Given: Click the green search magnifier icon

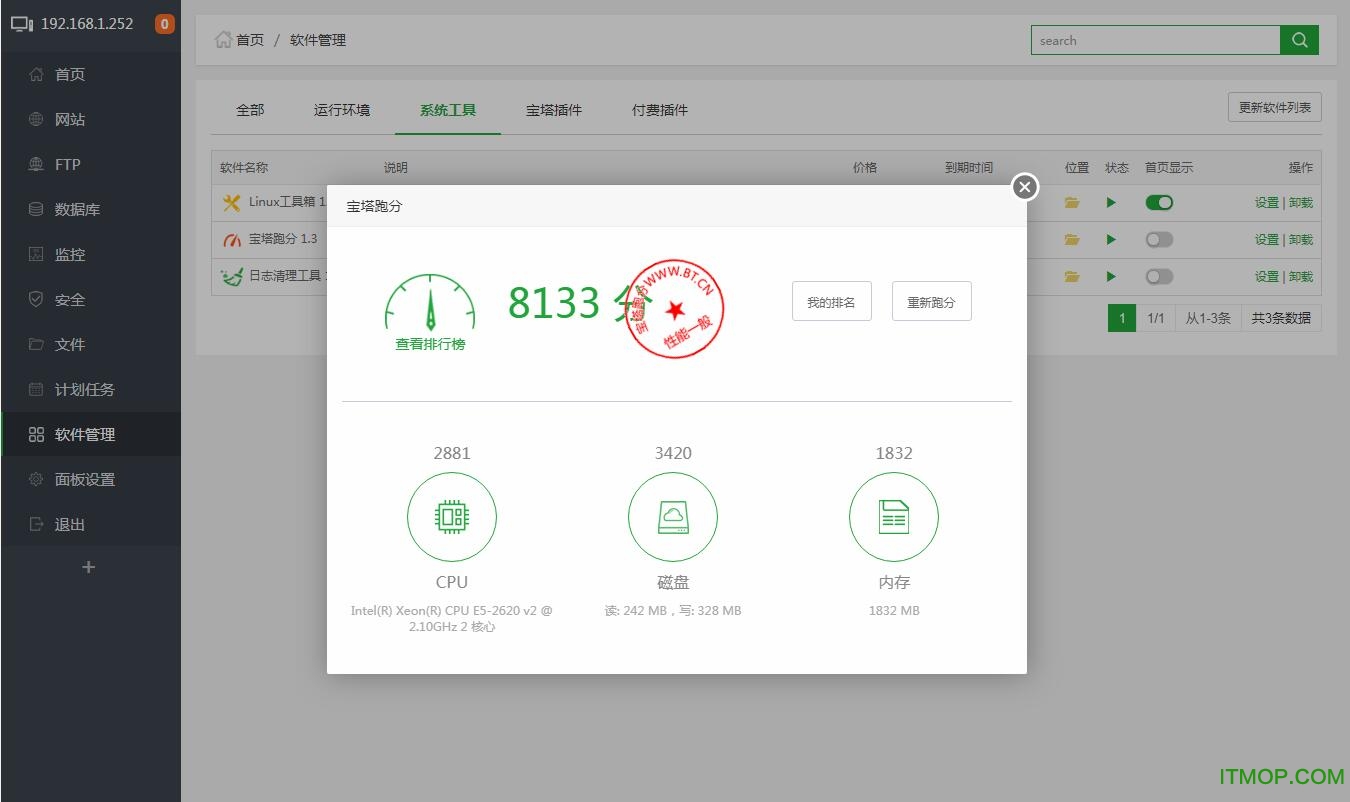Looking at the screenshot, I should pyautogui.click(x=1299, y=40).
